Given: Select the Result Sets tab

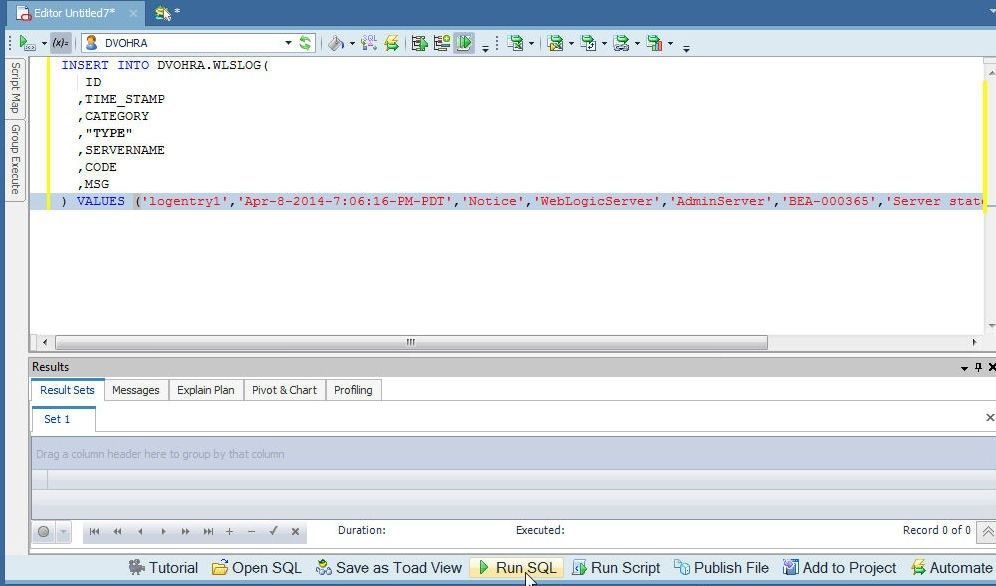Looking at the screenshot, I should [67, 390].
